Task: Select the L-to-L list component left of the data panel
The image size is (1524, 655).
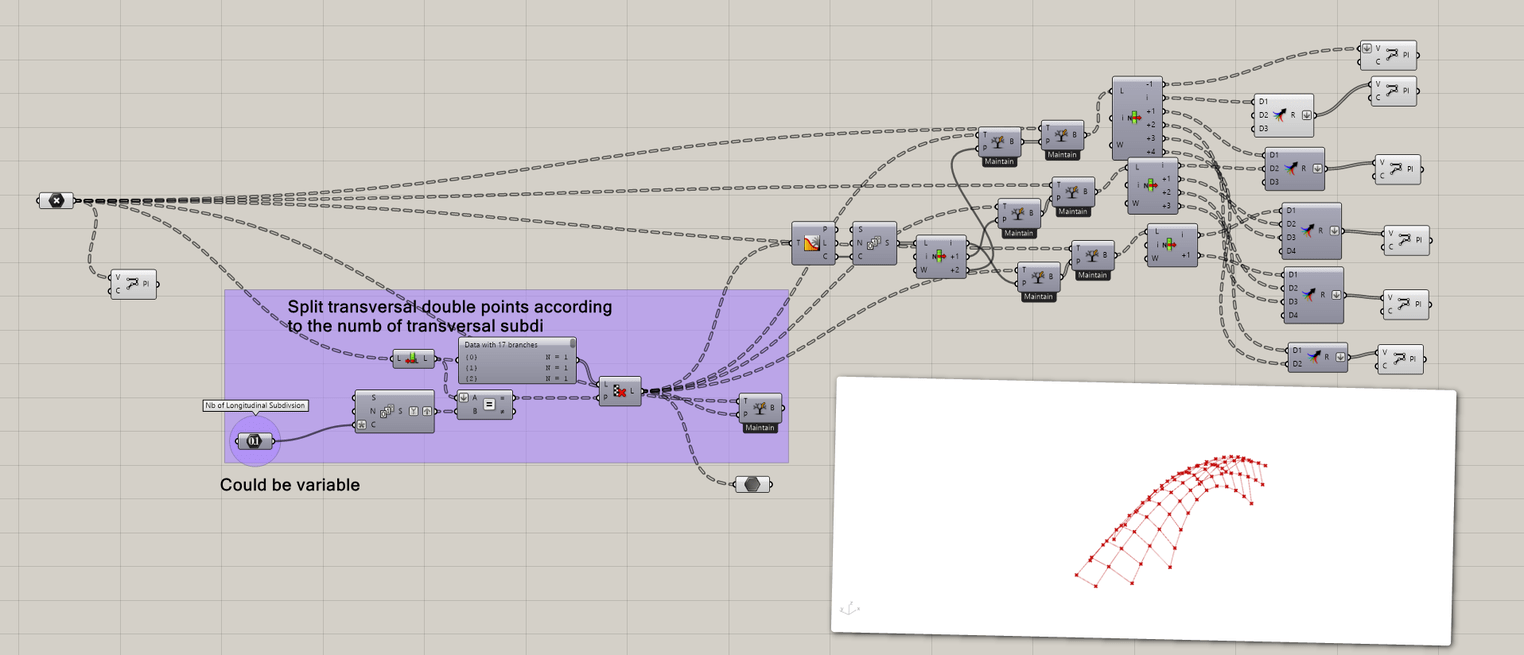Action: pyautogui.click(x=414, y=358)
